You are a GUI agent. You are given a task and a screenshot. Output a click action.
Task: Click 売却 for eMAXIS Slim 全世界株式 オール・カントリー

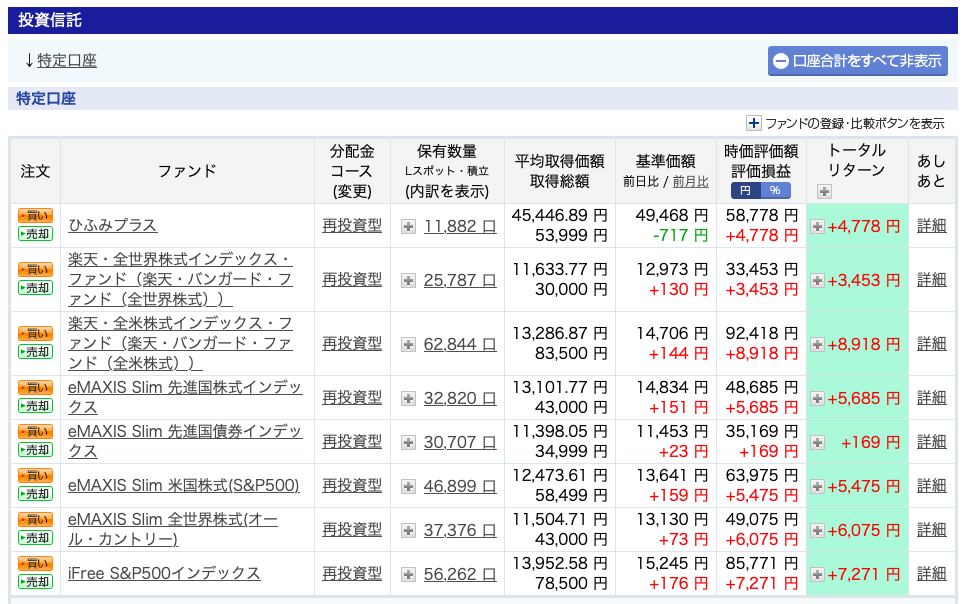[x=35, y=538]
